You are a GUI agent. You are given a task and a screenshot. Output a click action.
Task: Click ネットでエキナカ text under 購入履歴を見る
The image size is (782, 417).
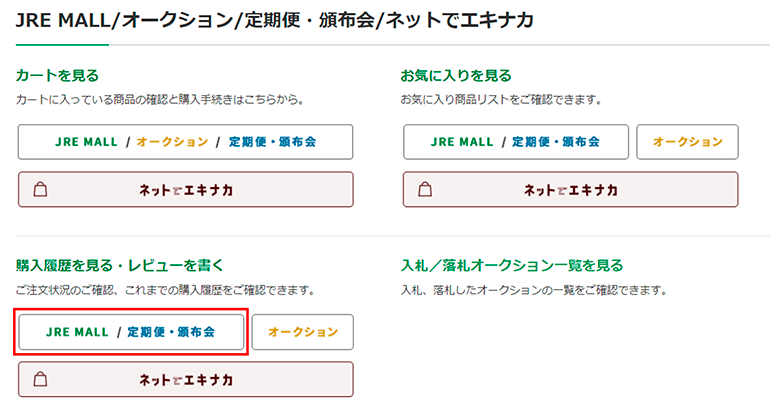pos(186,380)
